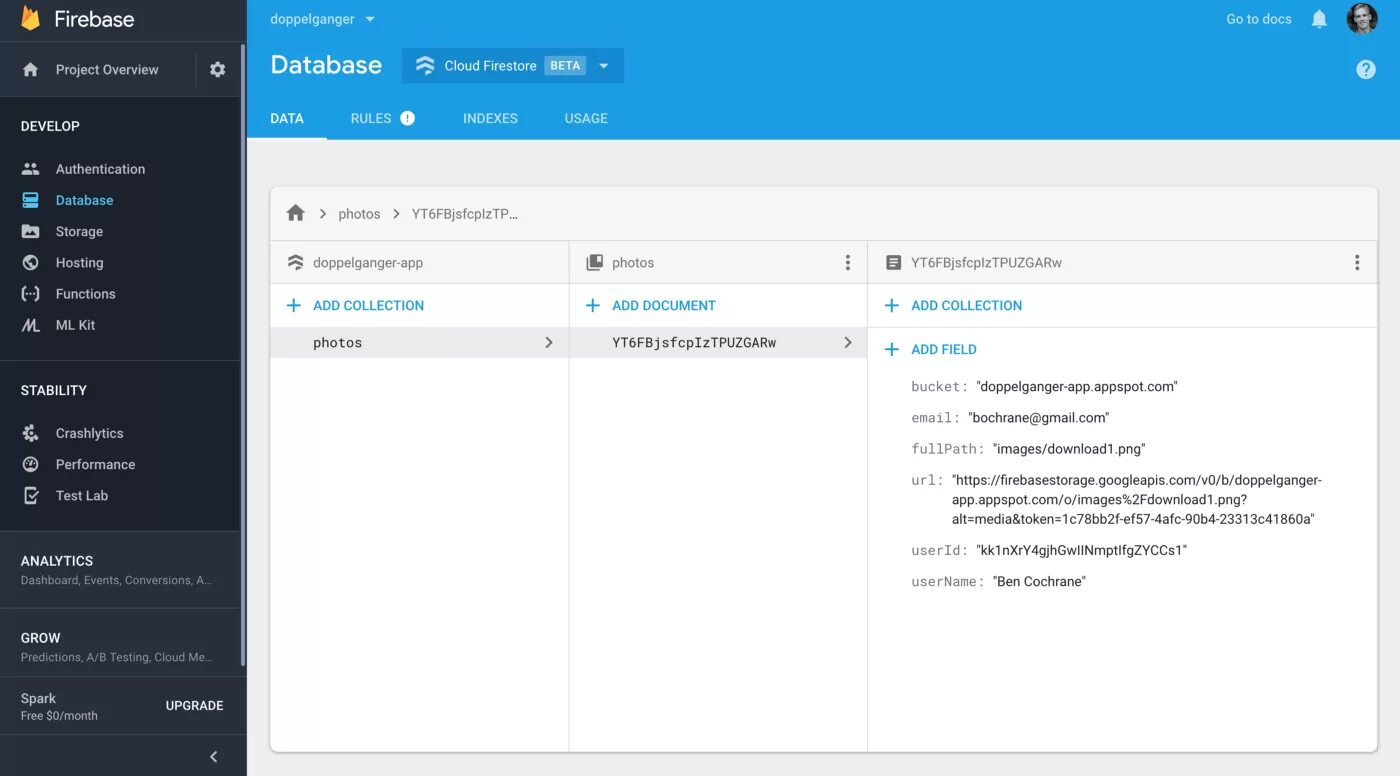Expand the ANALYTICS section
Screen dimensions: 1400x776
(120, 570)
